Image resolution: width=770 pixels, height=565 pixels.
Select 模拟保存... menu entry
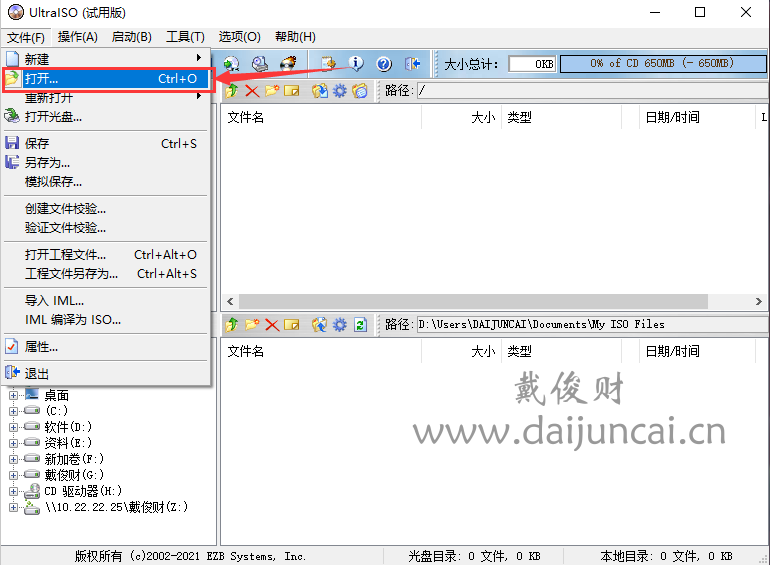pos(106,182)
